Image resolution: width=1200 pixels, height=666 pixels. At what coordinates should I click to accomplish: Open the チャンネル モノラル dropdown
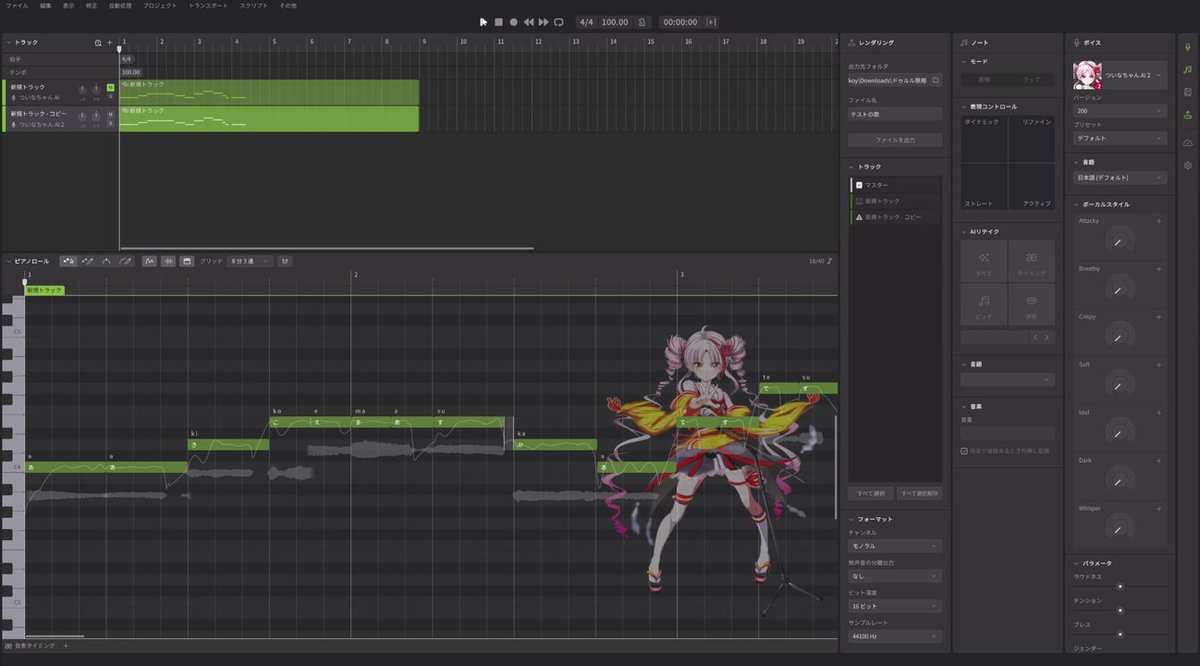tap(895, 546)
